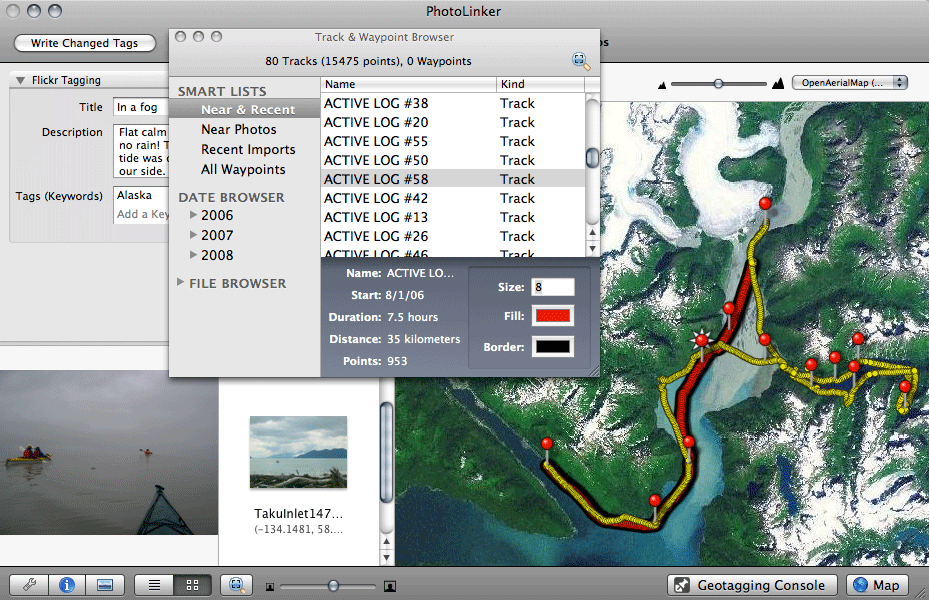
Task: Select track row ACTIVE LOG #26
Action: pyautogui.click(x=453, y=236)
